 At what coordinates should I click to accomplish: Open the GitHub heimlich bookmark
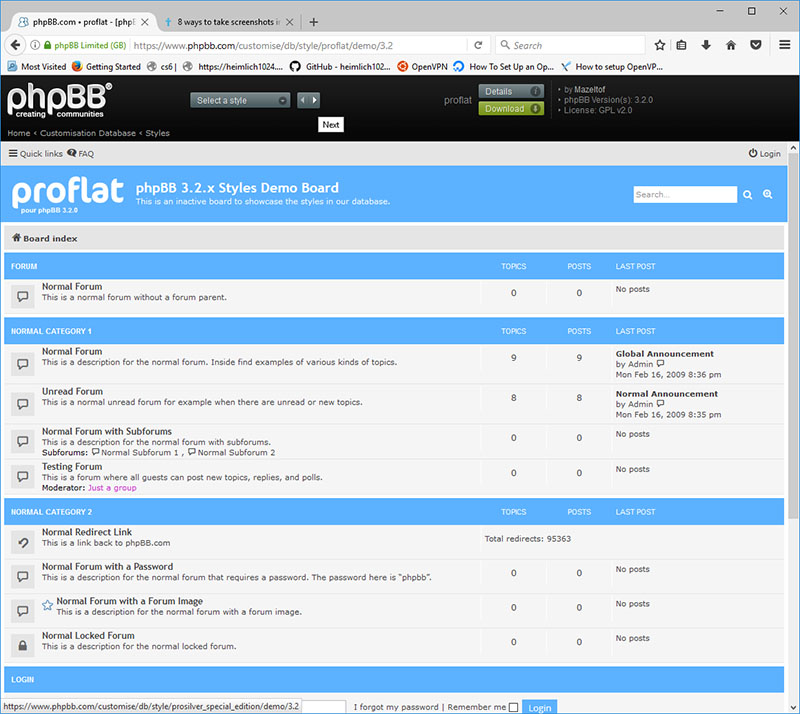pos(340,66)
